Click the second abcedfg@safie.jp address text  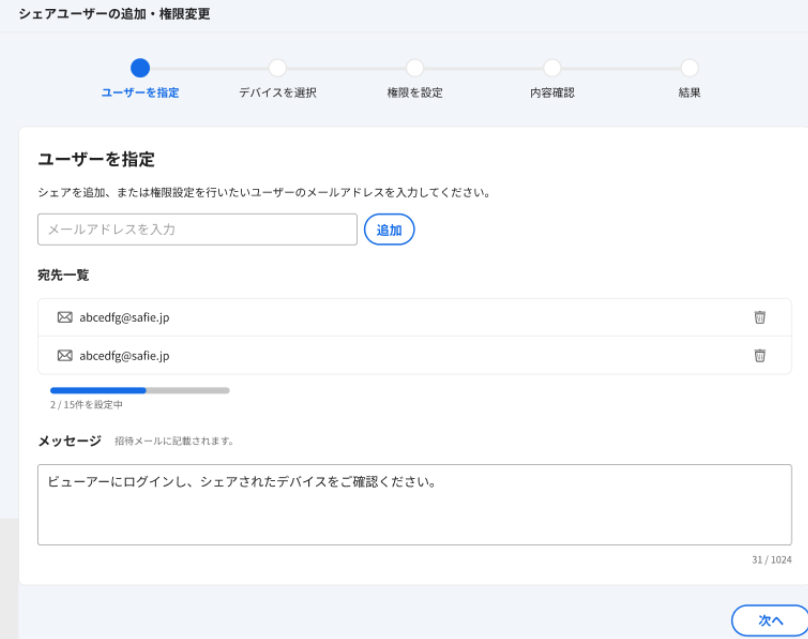[124, 356]
